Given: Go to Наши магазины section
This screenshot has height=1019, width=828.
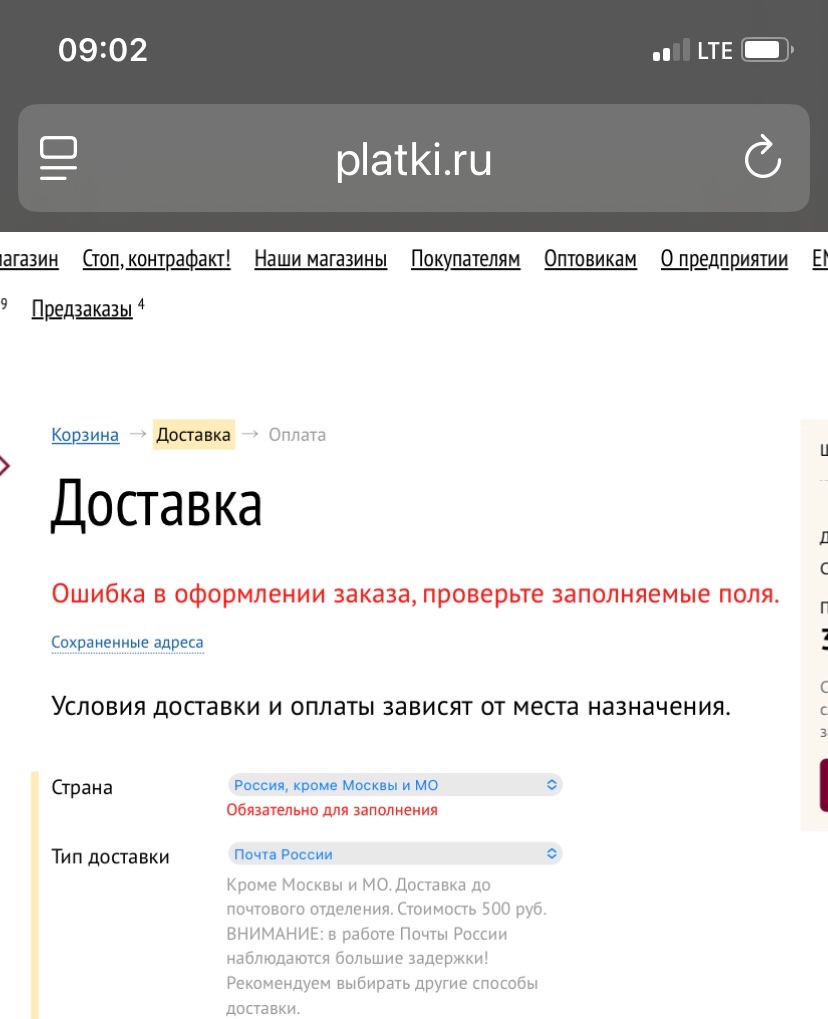Looking at the screenshot, I should [320, 260].
